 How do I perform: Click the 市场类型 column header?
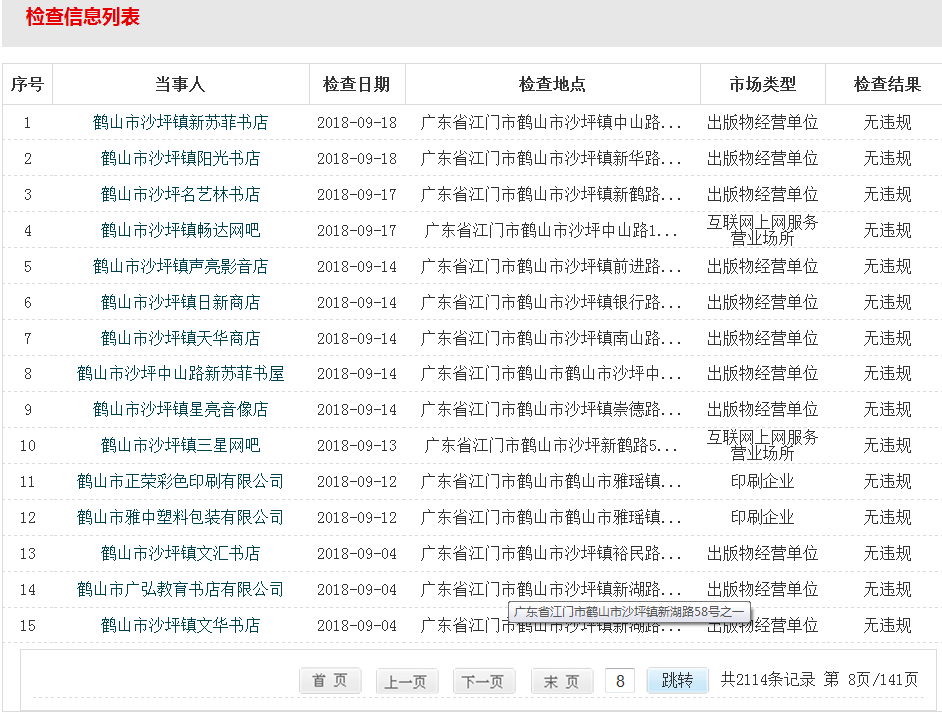(762, 85)
